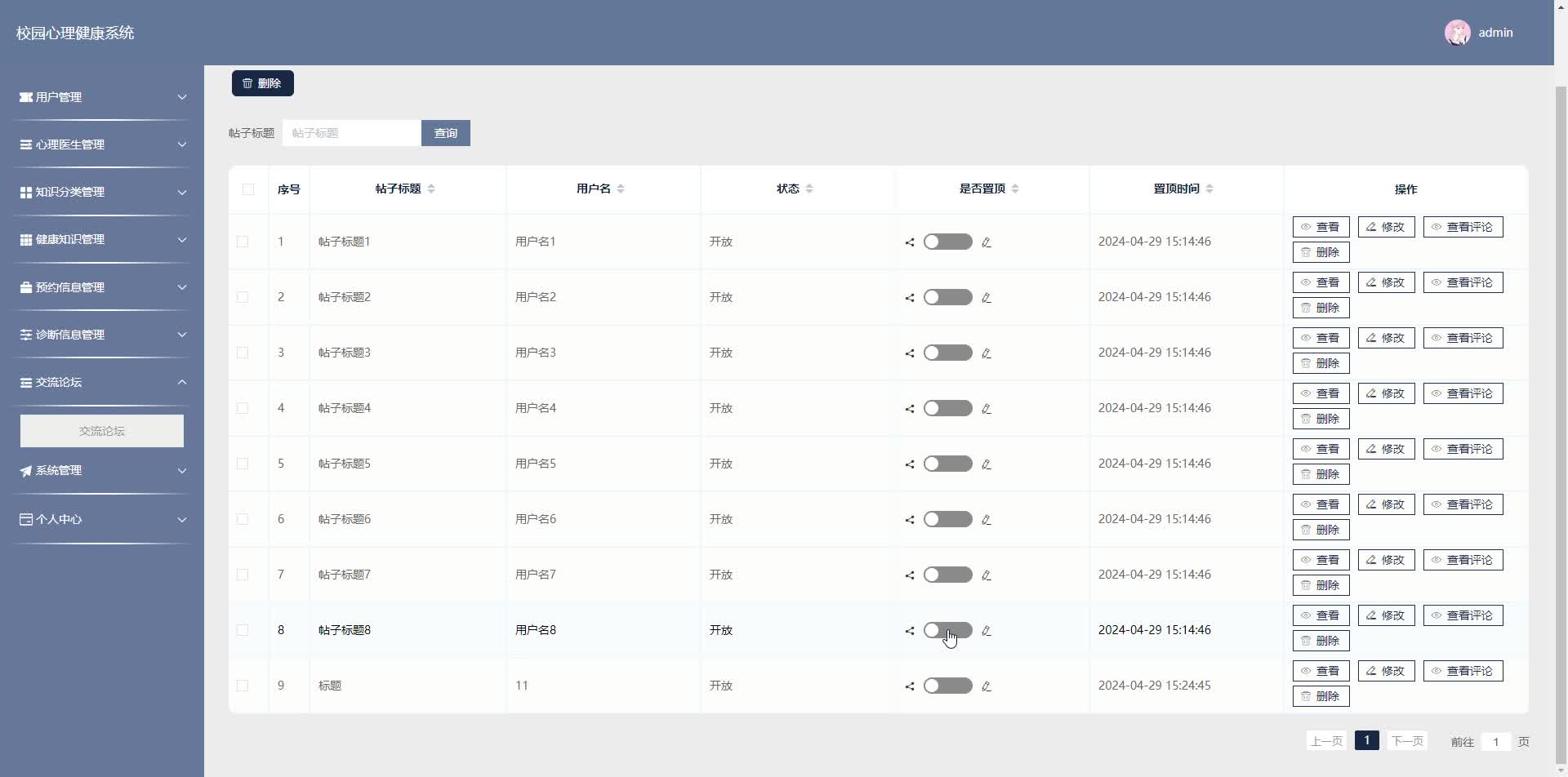Check the checkbox for row 9

pos(243,686)
